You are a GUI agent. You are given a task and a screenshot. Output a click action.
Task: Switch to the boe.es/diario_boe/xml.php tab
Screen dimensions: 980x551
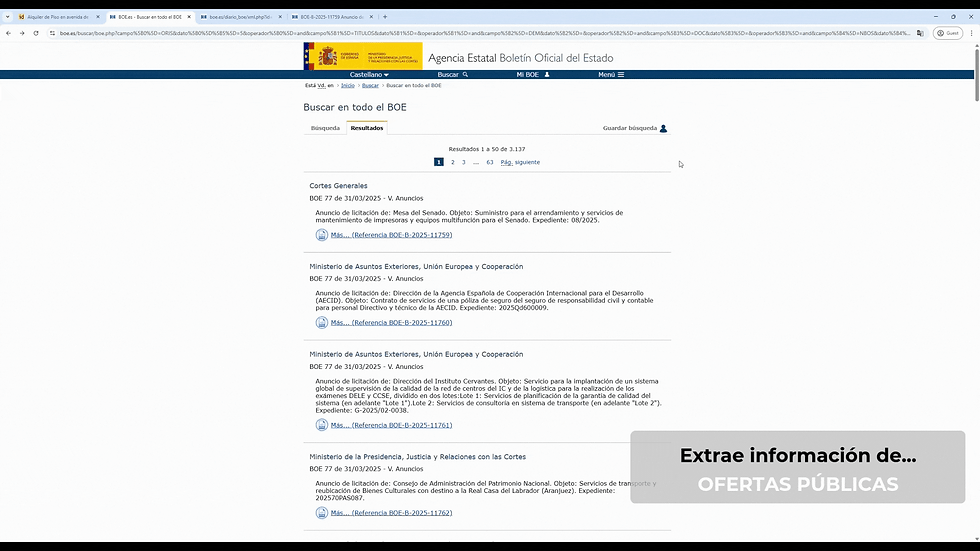point(241,17)
